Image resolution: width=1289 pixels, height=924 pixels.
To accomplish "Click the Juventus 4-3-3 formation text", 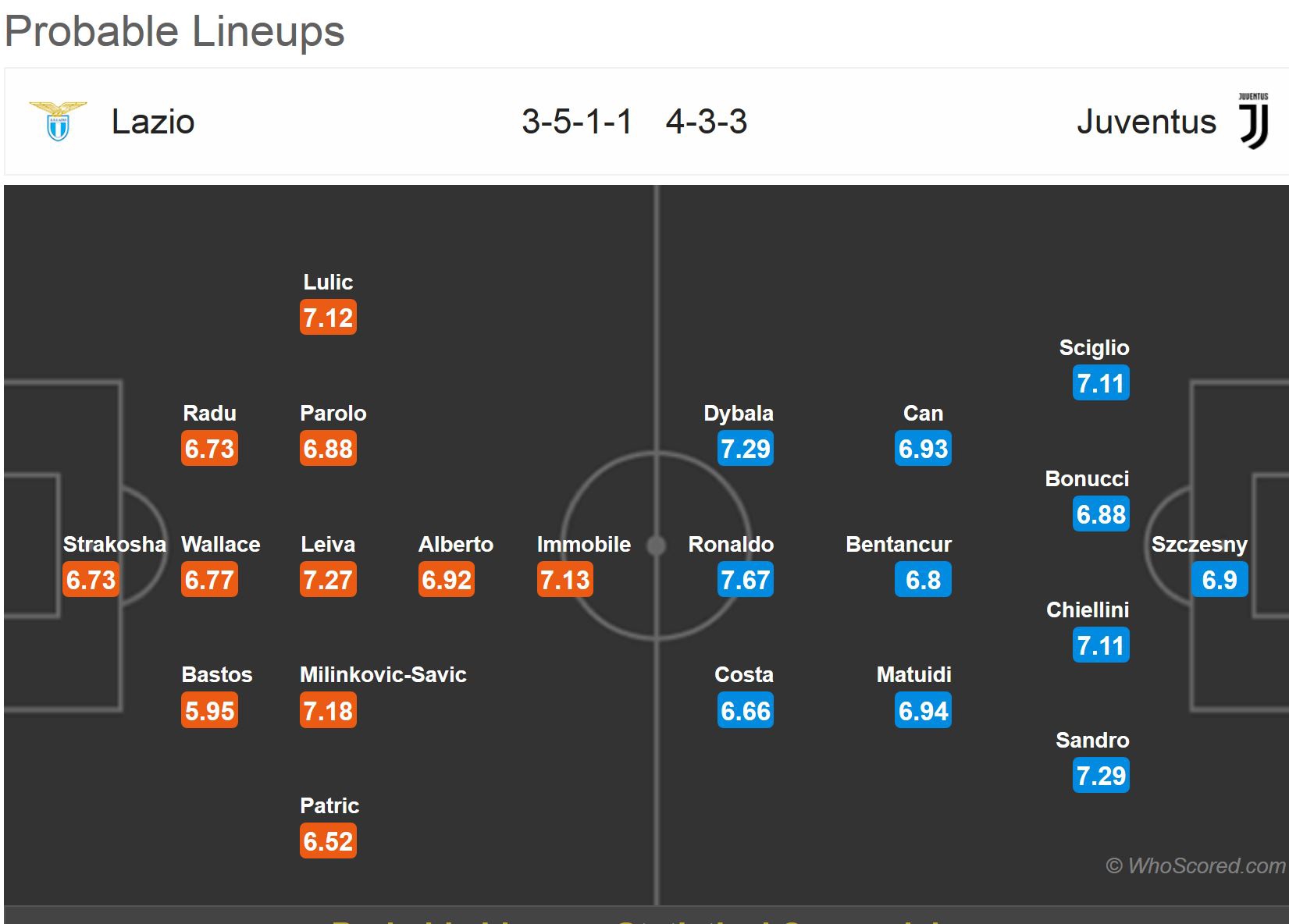I will pyautogui.click(x=707, y=122).
